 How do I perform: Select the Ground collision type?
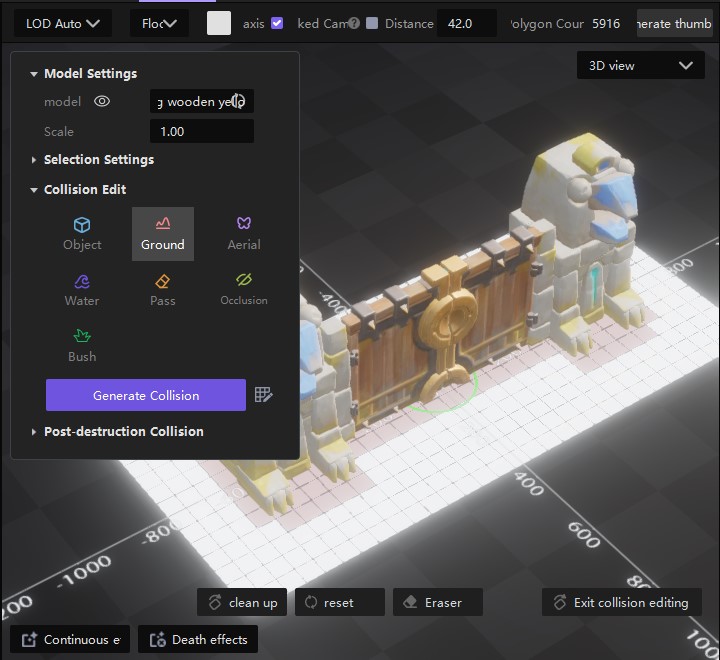(x=163, y=234)
